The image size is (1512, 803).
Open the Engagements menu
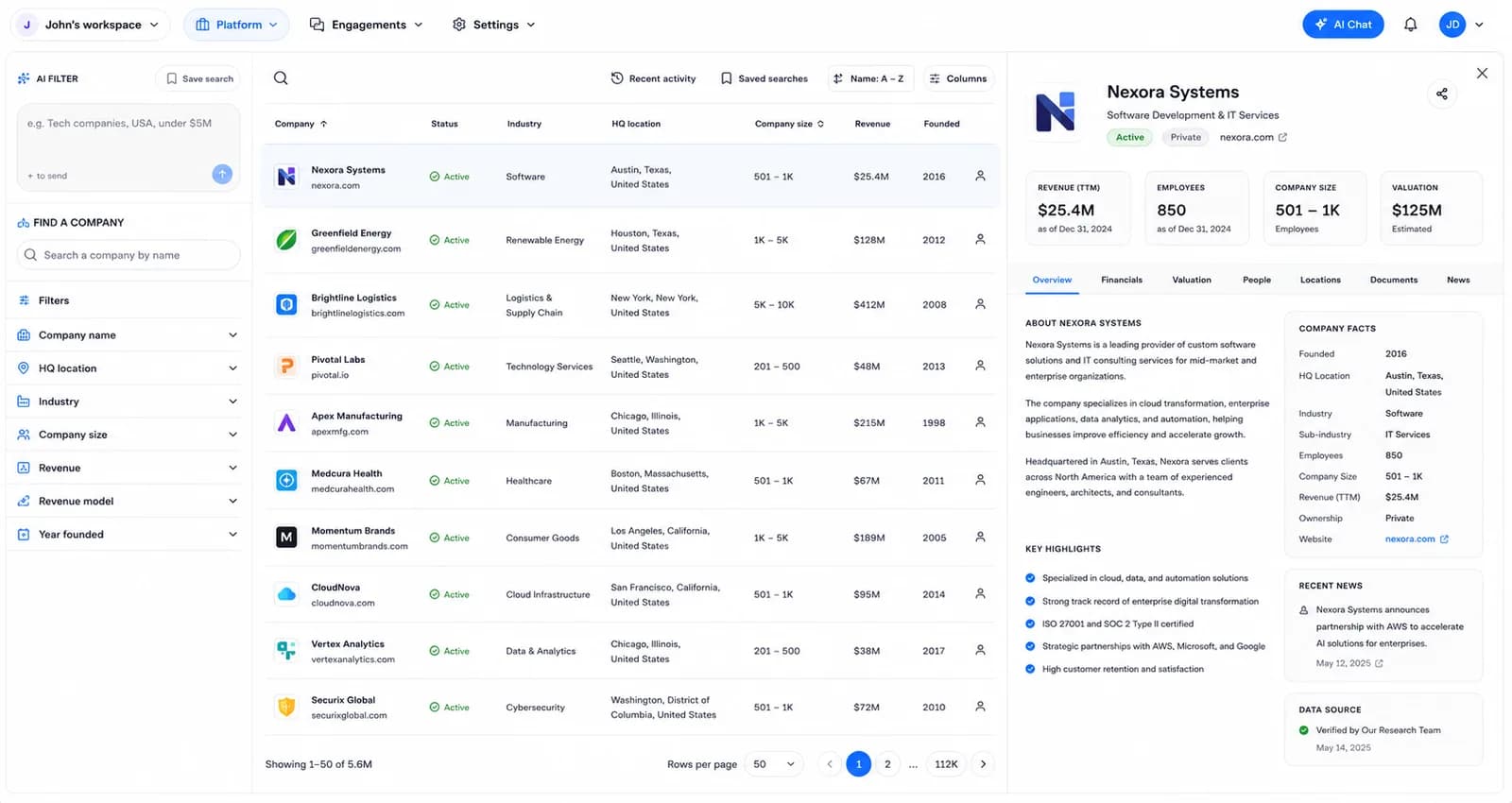click(367, 25)
